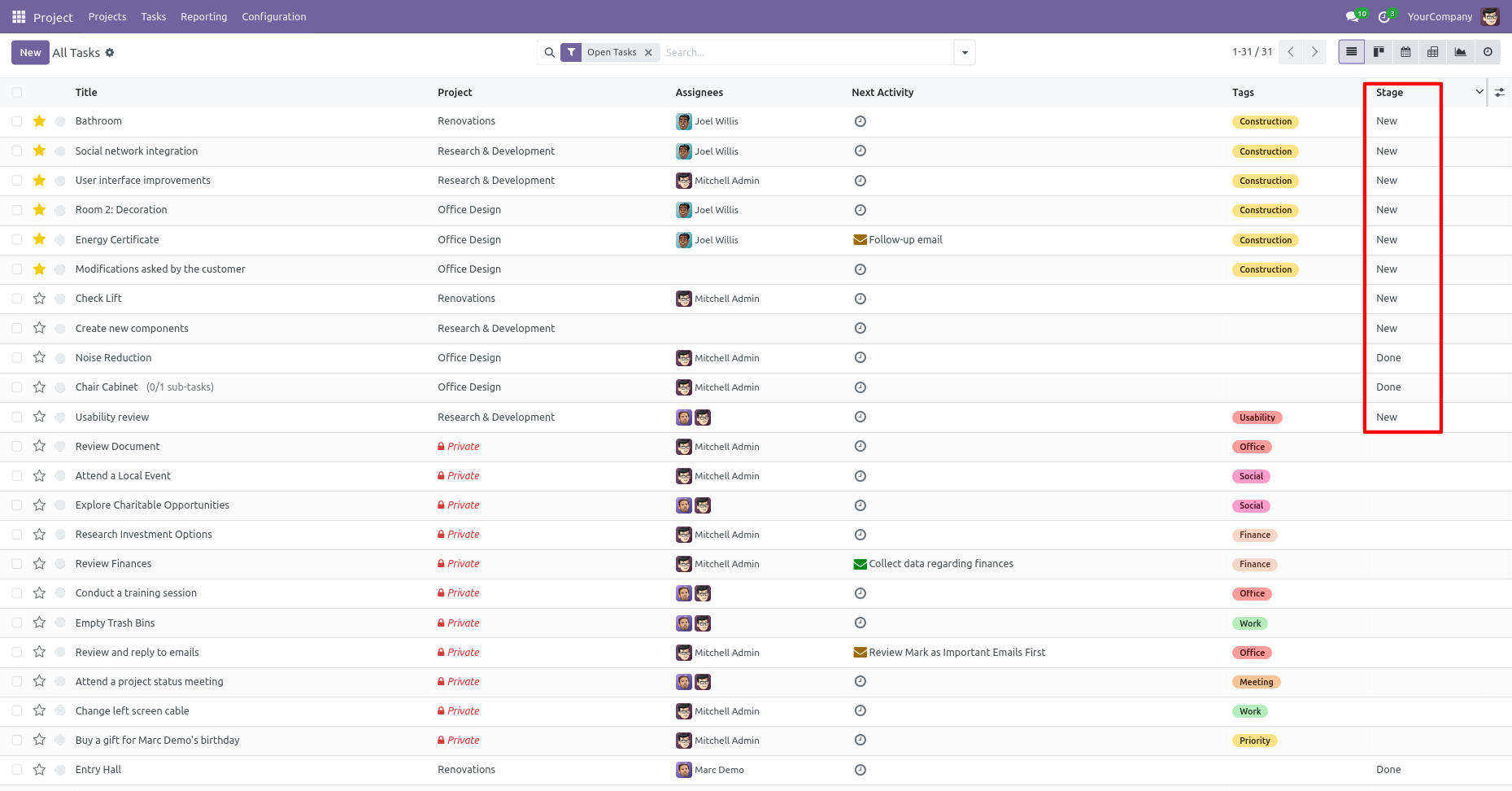The width and height of the screenshot is (1512, 791).
Task: Switch to kanban view
Action: (x=1379, y=52)
